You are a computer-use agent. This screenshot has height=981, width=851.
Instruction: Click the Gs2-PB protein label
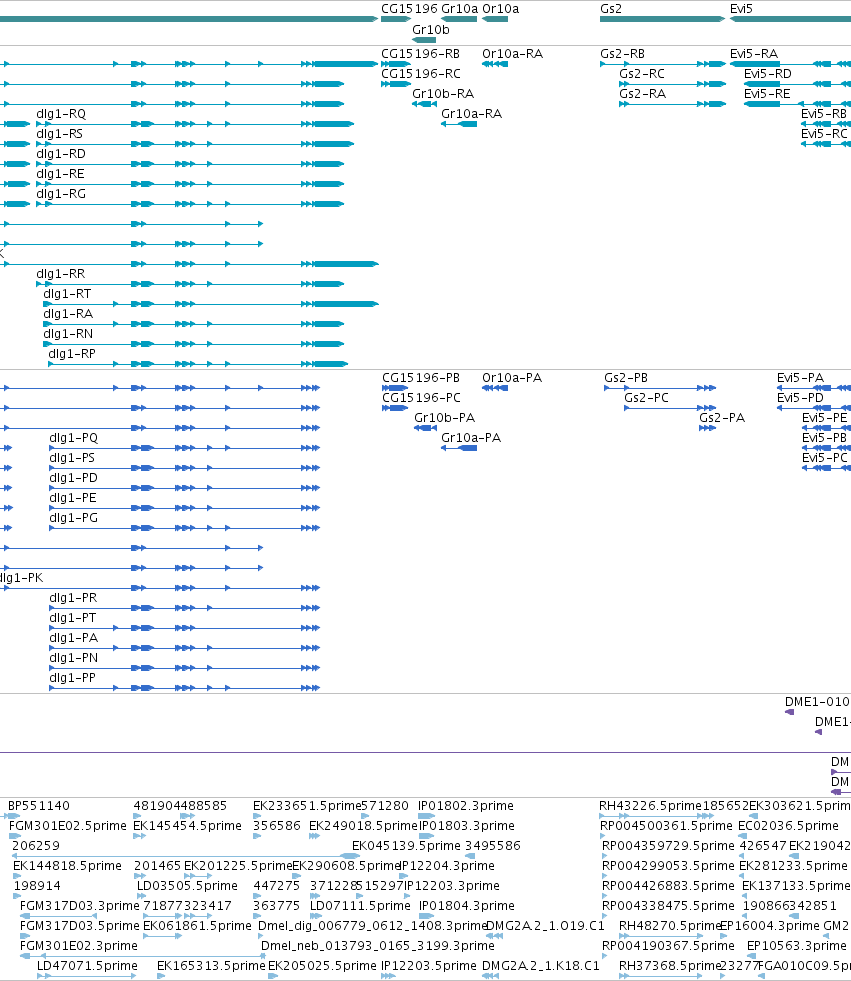[626, 378]
